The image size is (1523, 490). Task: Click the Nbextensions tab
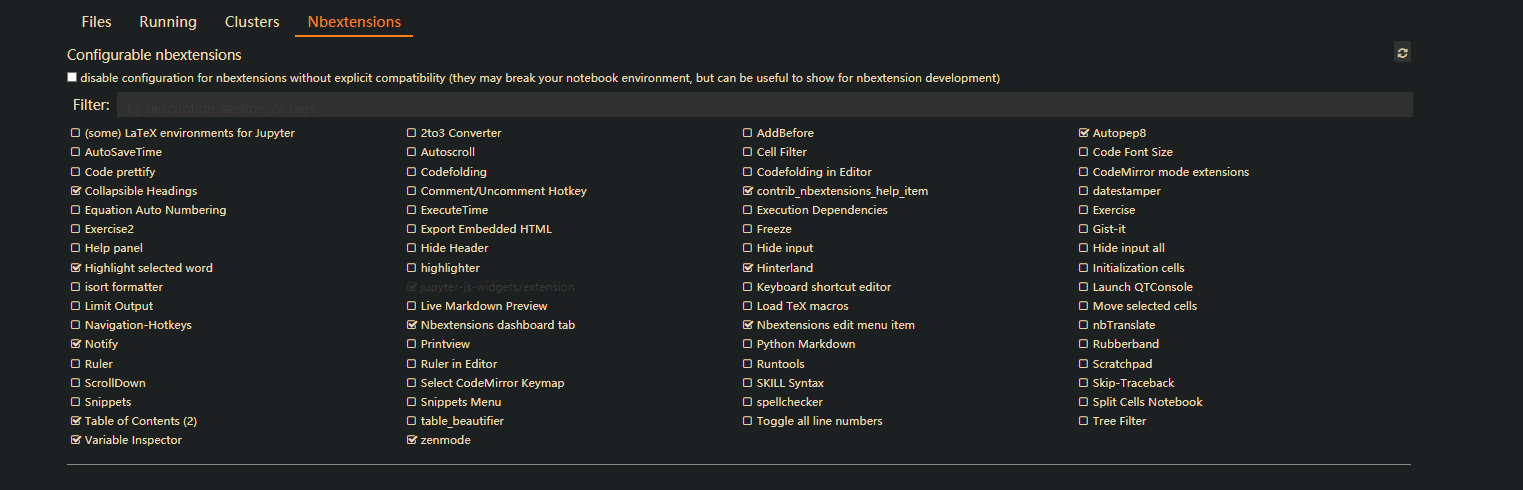354,22
